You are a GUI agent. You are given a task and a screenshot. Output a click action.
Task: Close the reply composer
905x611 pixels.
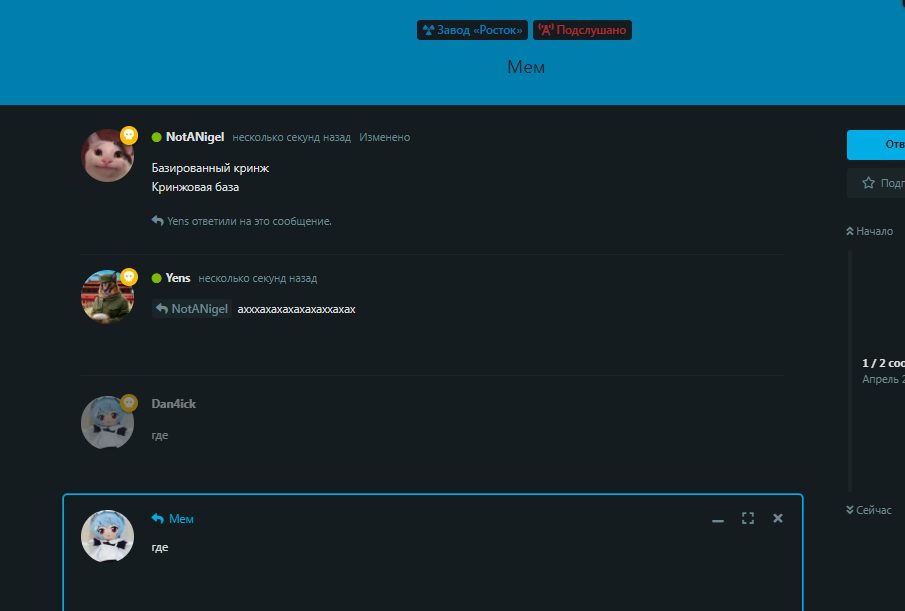[x=778, y=518]
